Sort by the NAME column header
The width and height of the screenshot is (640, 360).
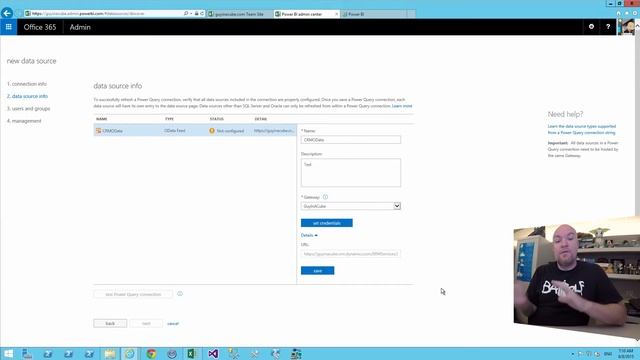pos(102,119)
